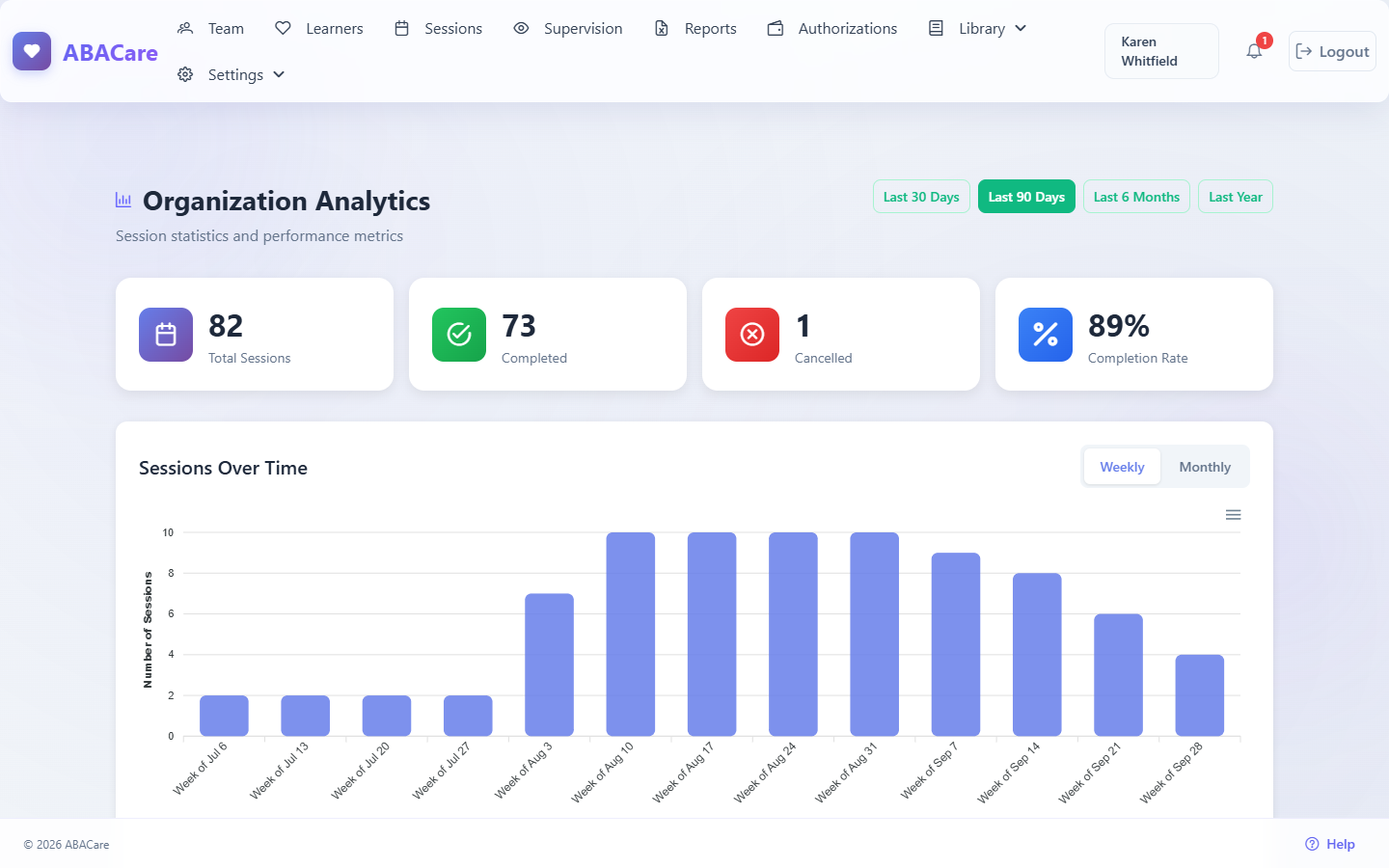Click the red Cancelled X icon
The width and height of the screenshot is (1389, 868).
point(752,335)
